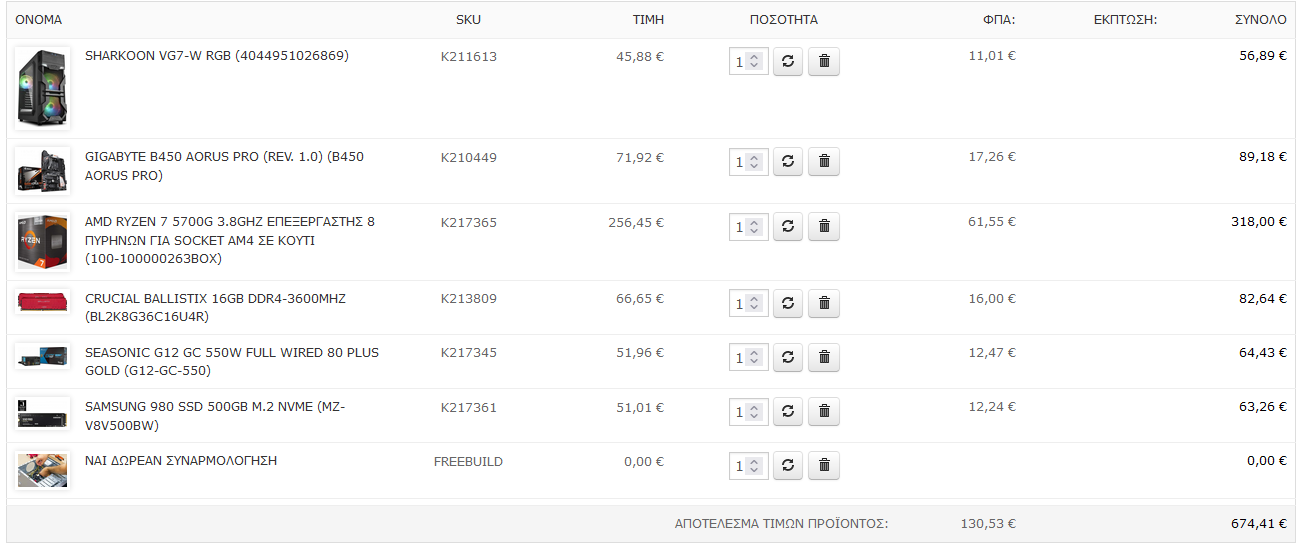View the Sharkoon case thumbnail image
Image resolution: width=1299 pixels, height=545 pixels.
pyautogui.click(x=42, y=88)
